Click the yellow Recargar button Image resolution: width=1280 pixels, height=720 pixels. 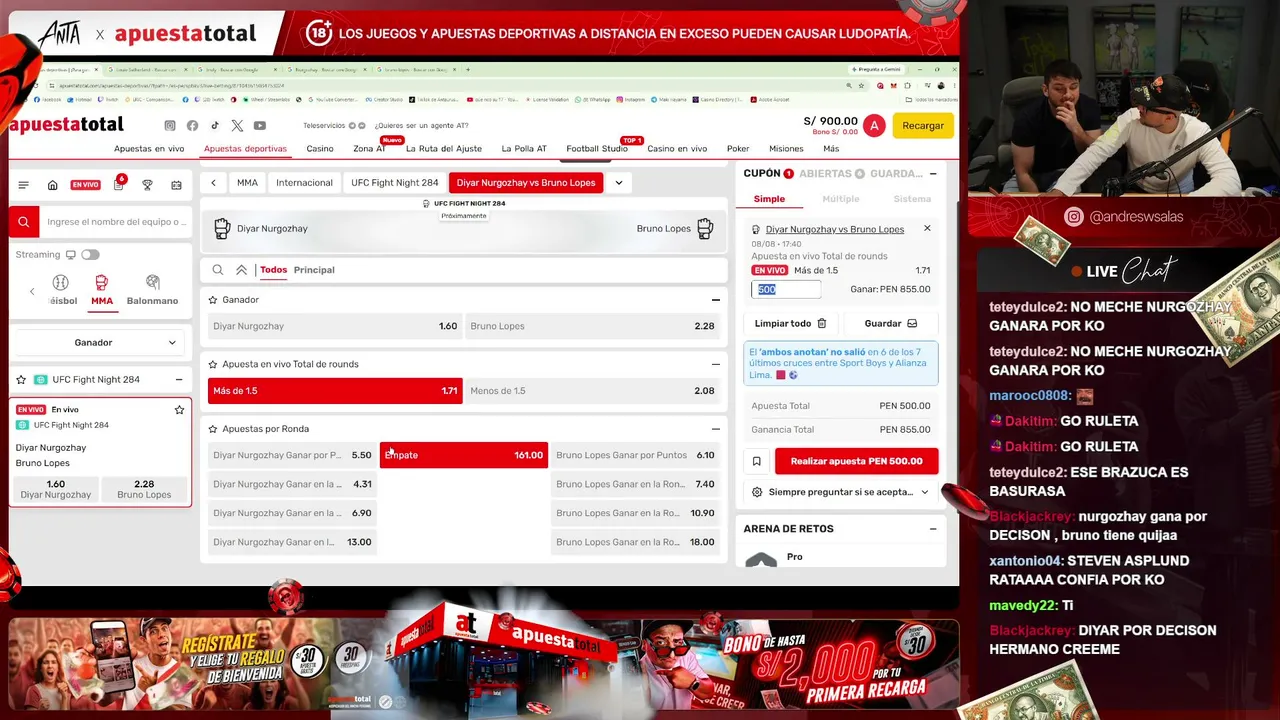click(923, 126)
